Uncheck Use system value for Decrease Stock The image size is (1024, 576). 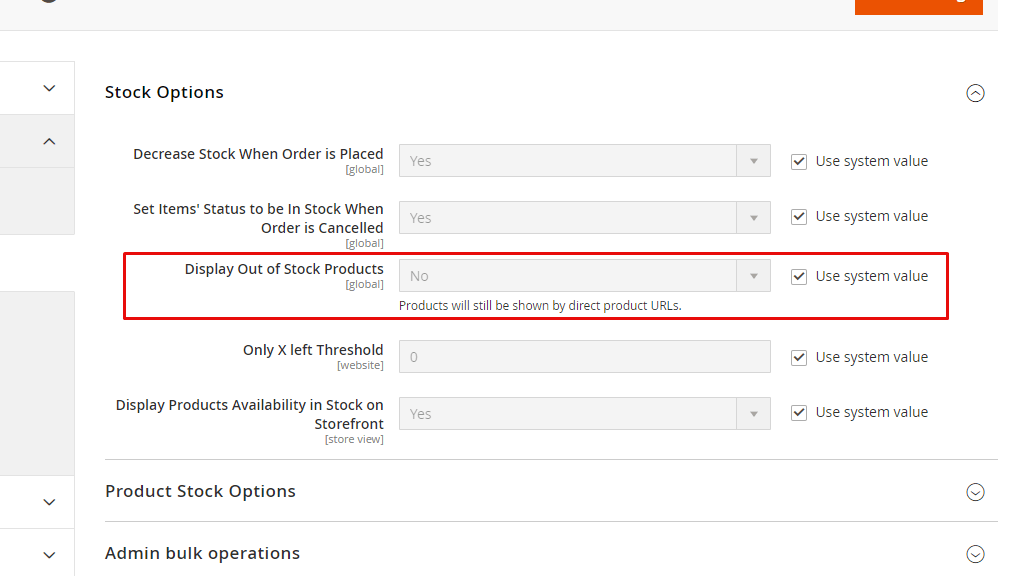point(799,161)
